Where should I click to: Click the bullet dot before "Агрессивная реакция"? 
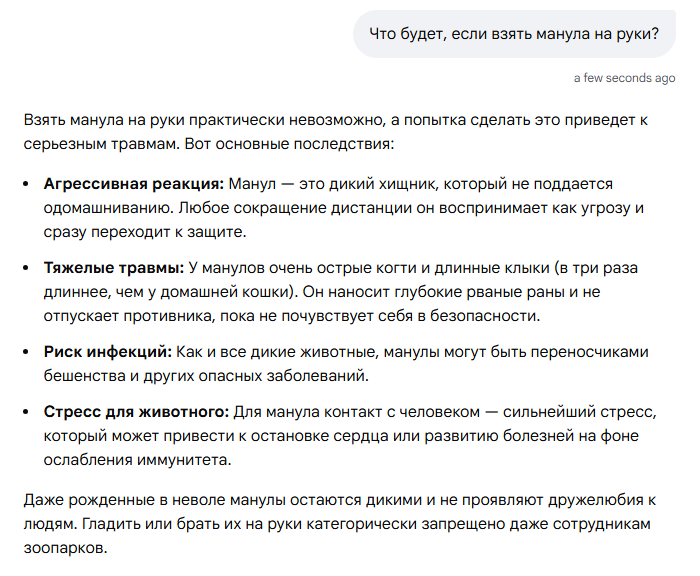coord(26,184)
